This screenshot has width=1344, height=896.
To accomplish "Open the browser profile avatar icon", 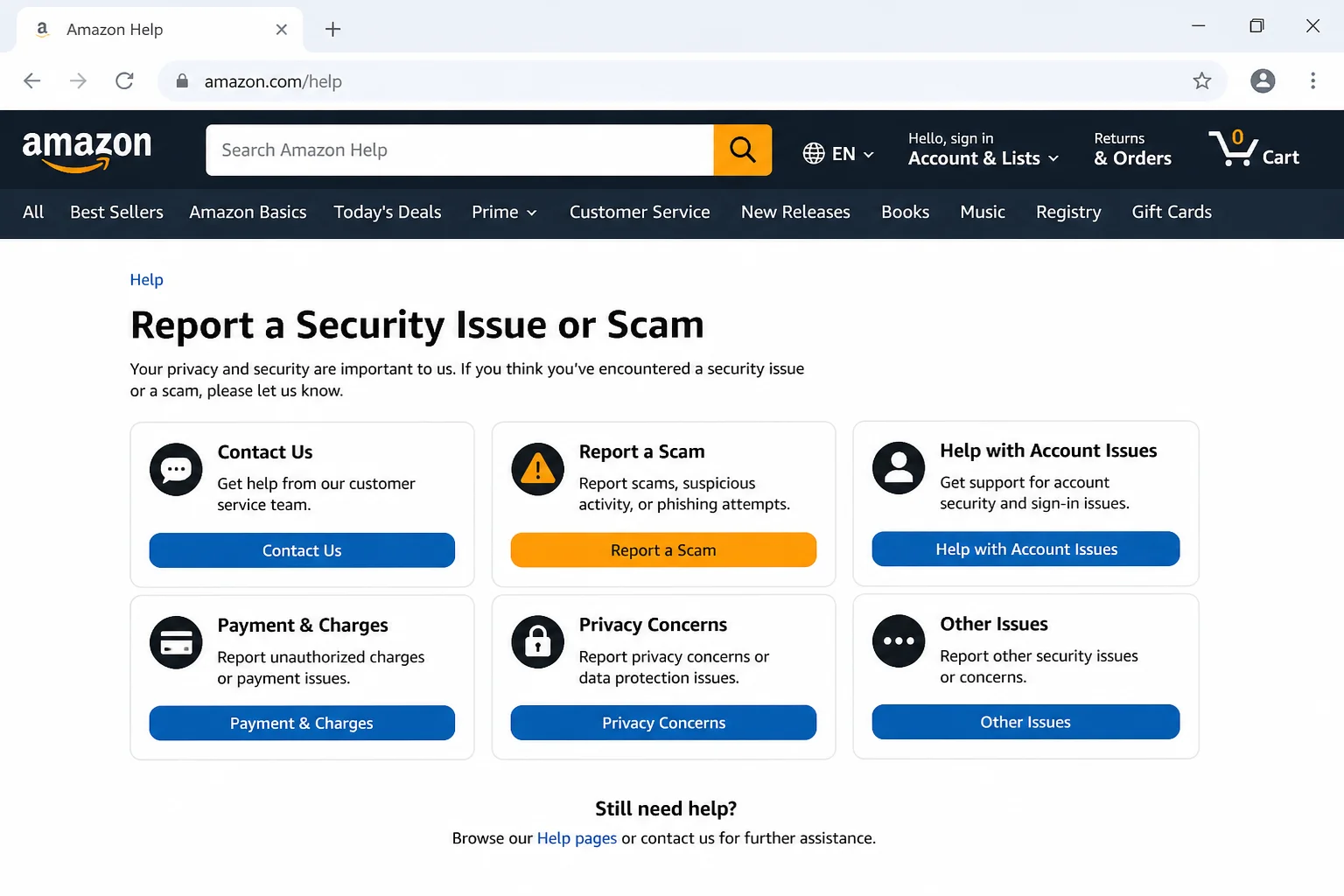I will coord(1263,81).
